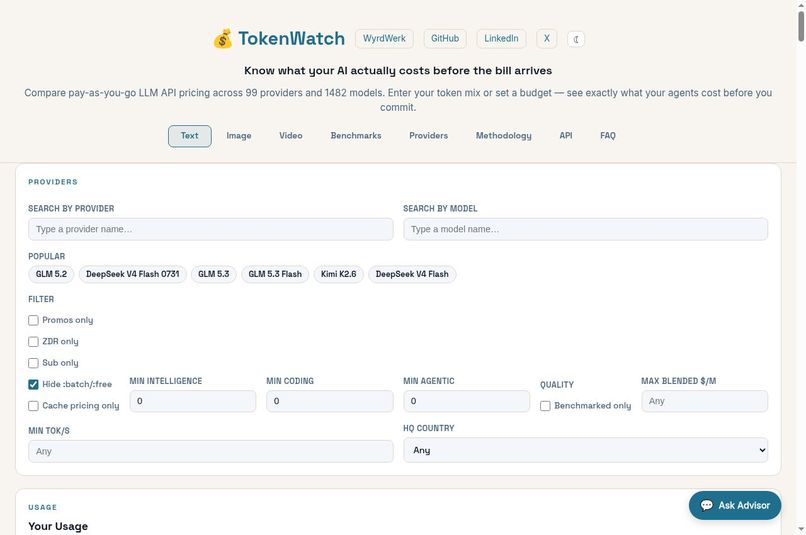Image resolution: width=806 pixels, height=535 pixels.
Task: Enable the Promos only filter
Action: pyautogui.click(x=33, y=320)
